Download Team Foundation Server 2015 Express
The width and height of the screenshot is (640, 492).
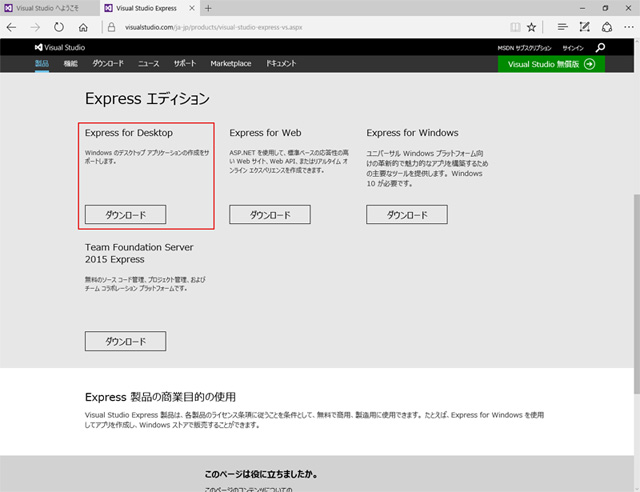tap(125, 341)
